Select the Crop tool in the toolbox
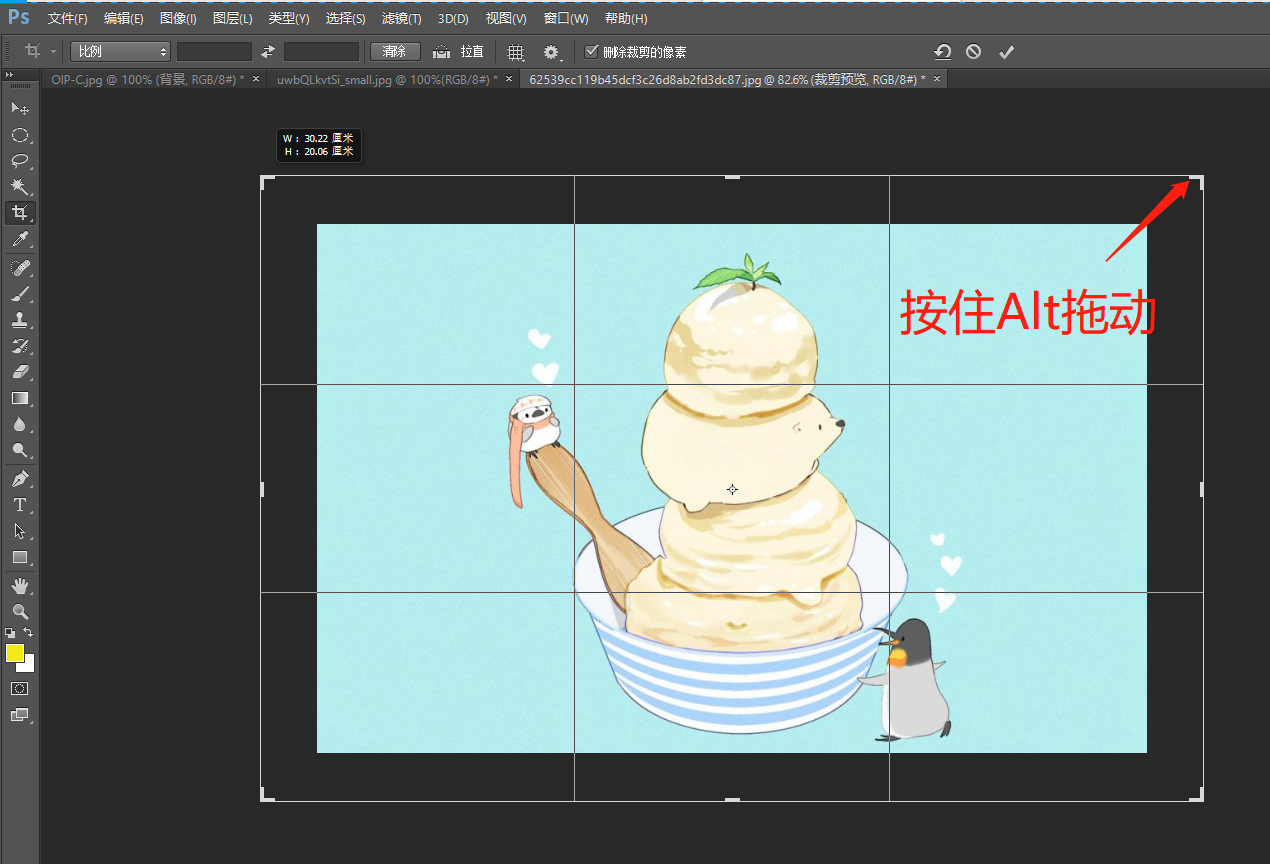 pyautogui.click(x=19, y=213)
